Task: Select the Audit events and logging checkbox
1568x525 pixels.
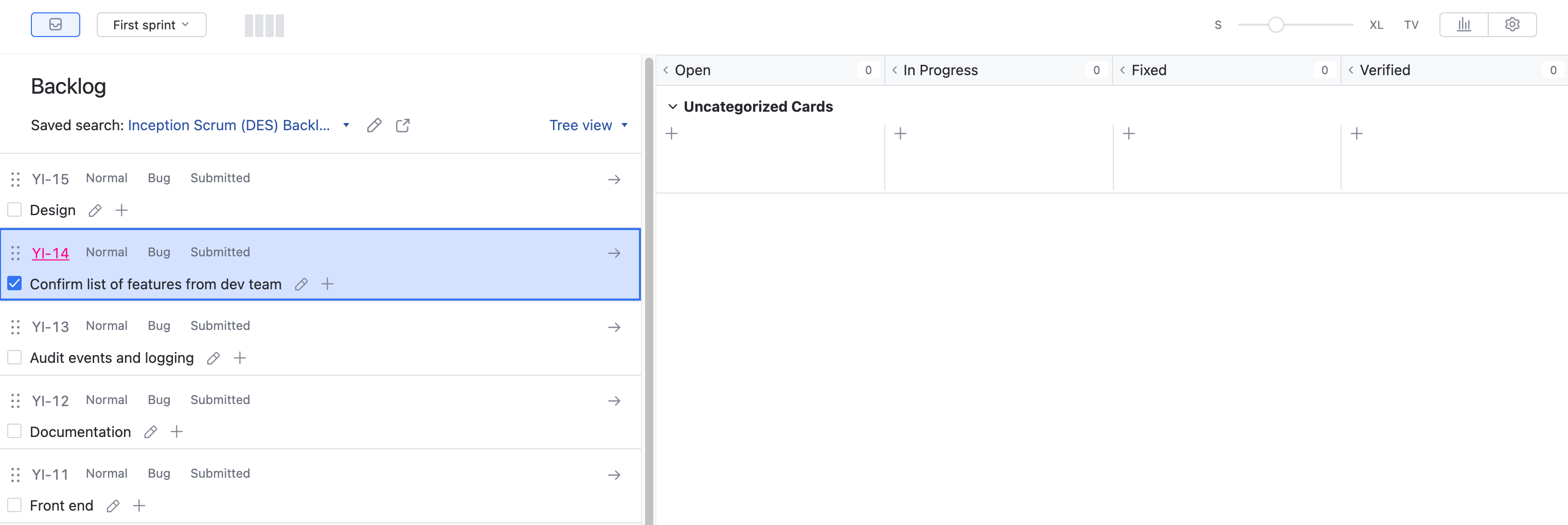Action: [x=14, y=358]
